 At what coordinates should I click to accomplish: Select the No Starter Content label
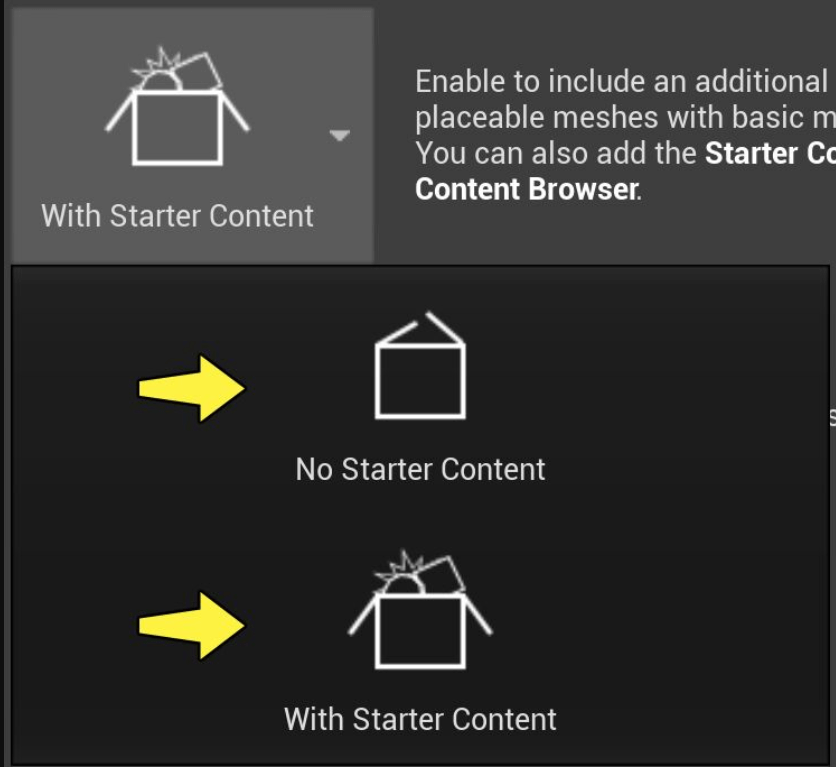pyautogui.click(x=420, y=470)
